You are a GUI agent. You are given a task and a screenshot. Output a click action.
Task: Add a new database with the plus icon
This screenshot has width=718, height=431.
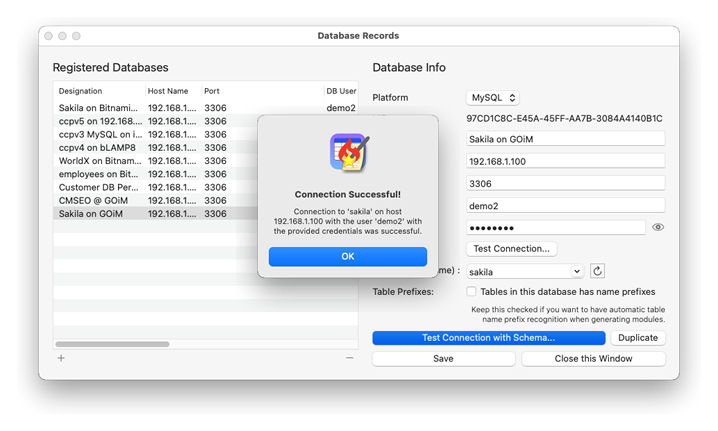[x=61, y=358]
